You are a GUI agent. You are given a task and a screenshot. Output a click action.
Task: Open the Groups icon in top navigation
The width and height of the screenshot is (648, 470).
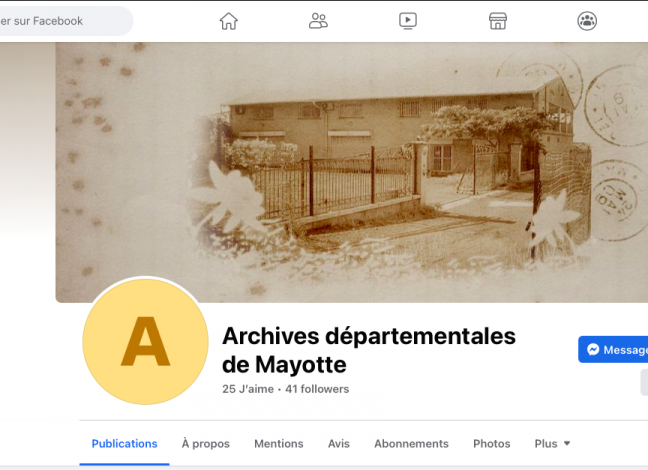coord(587,21)
